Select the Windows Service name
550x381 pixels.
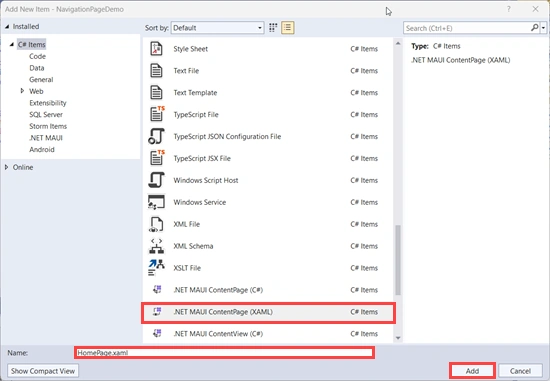click(200, 202)
